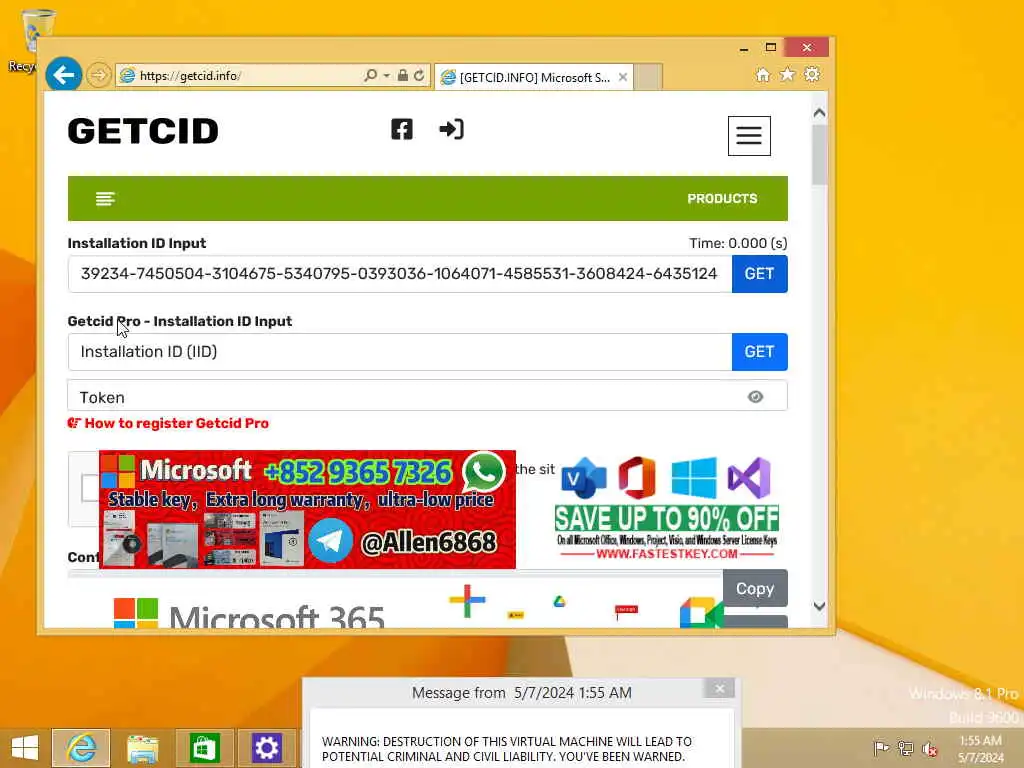The image size is (1024, 768).
Task: Click the login arrow icon in header
Action: 451,129
